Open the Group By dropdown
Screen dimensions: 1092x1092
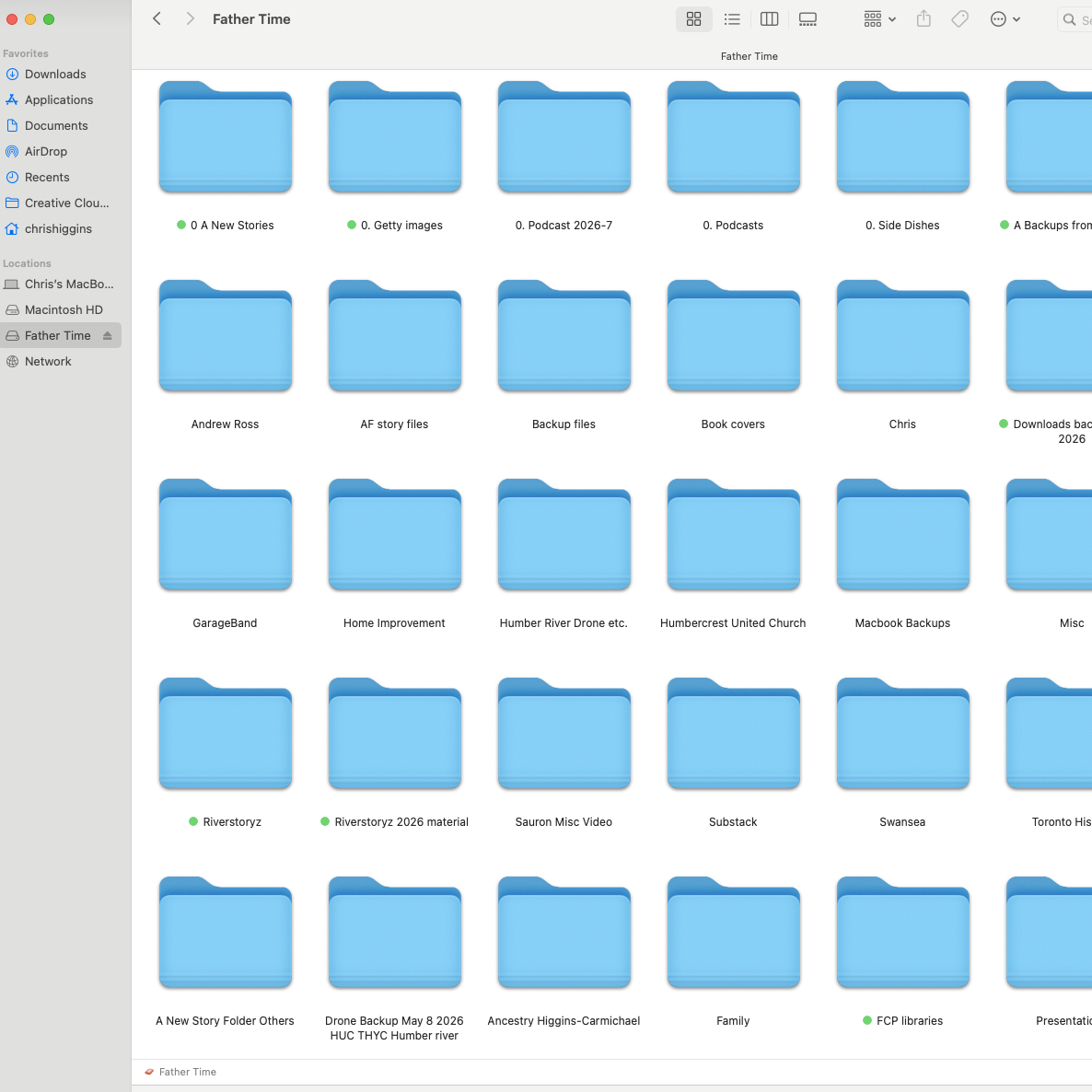coord(879,18)
